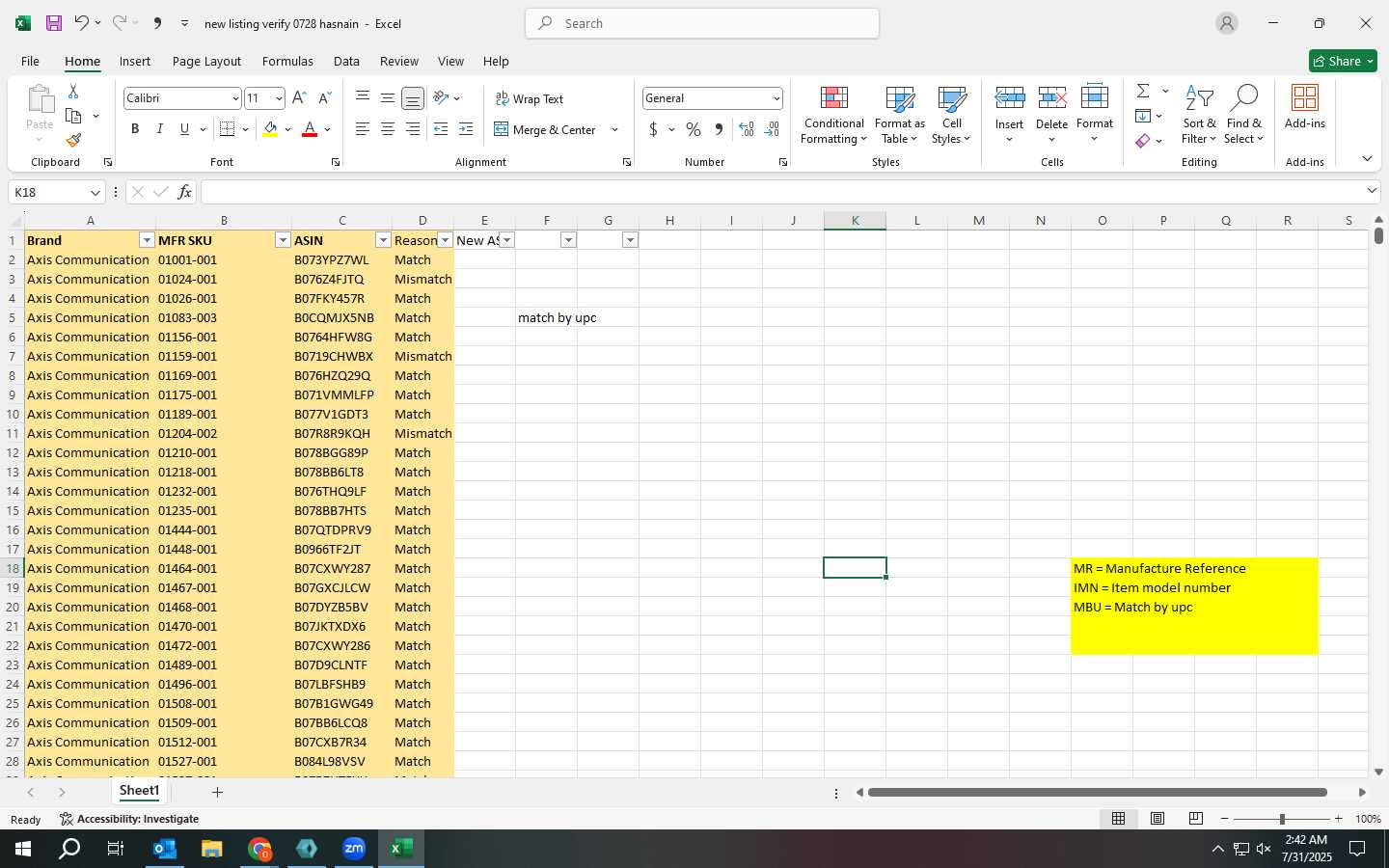
Task: Expand the Name Box dropdown arrow
Action: [x=95, y=192]
